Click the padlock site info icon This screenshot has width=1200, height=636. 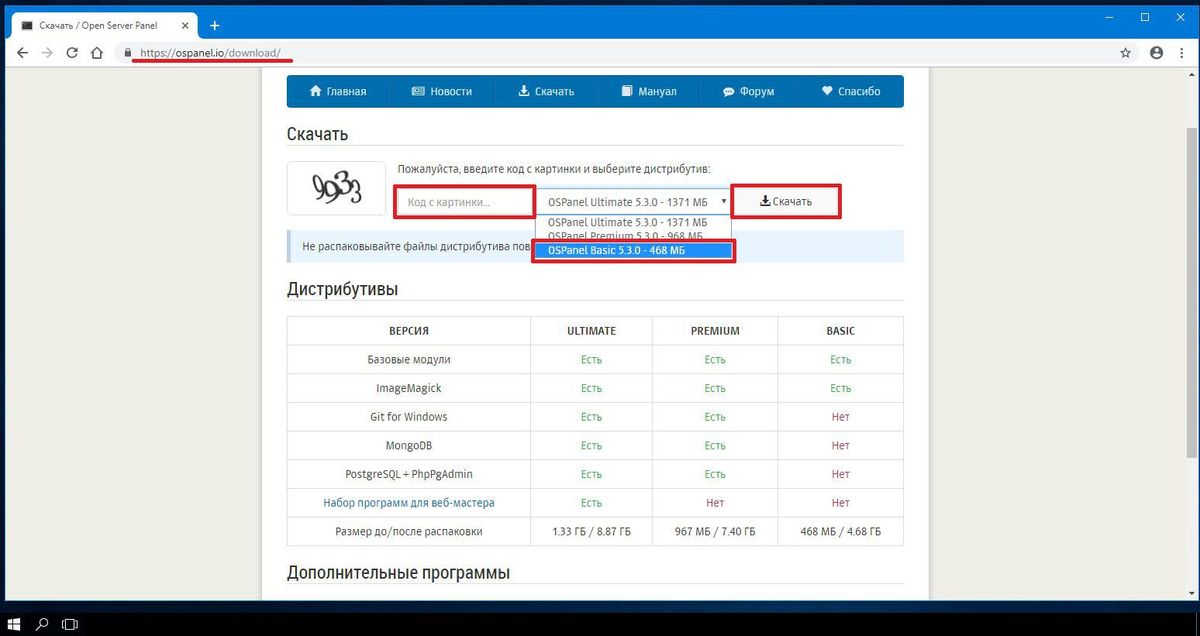(x=127, y=53)
